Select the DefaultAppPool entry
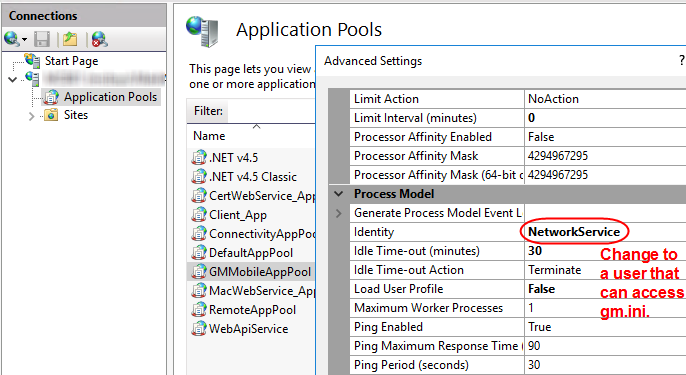Image resolution: width=686 pixels, height=375 pixels. pos(251,253)
